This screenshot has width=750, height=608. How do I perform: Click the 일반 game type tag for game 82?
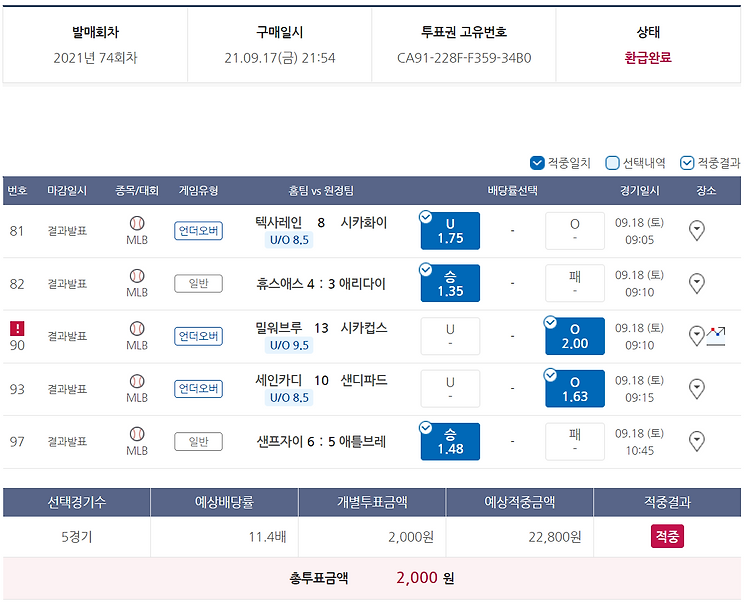pyautogui.click(x=198, y=284)
